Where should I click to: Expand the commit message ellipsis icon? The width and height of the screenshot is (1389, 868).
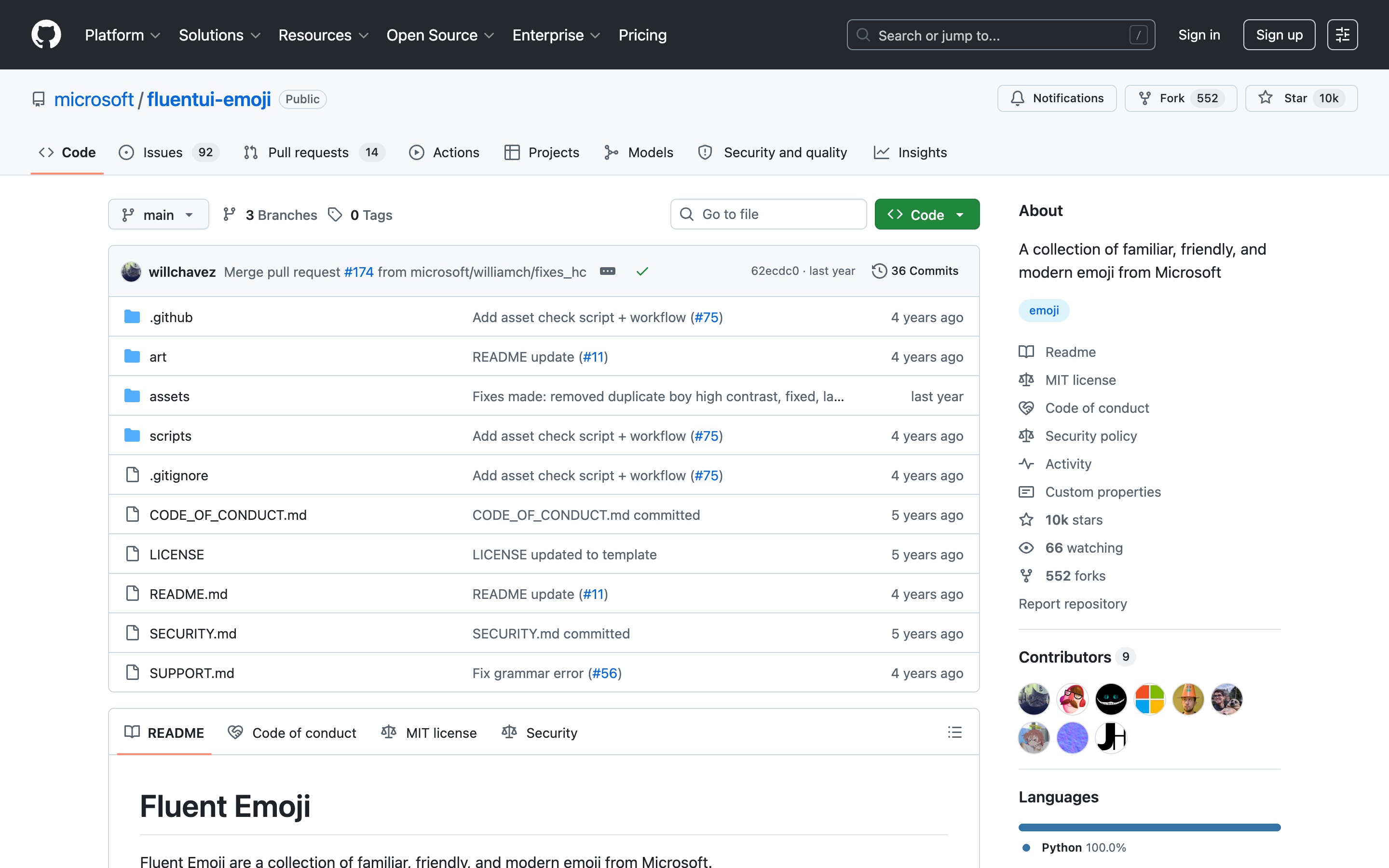tap(607, 271)
